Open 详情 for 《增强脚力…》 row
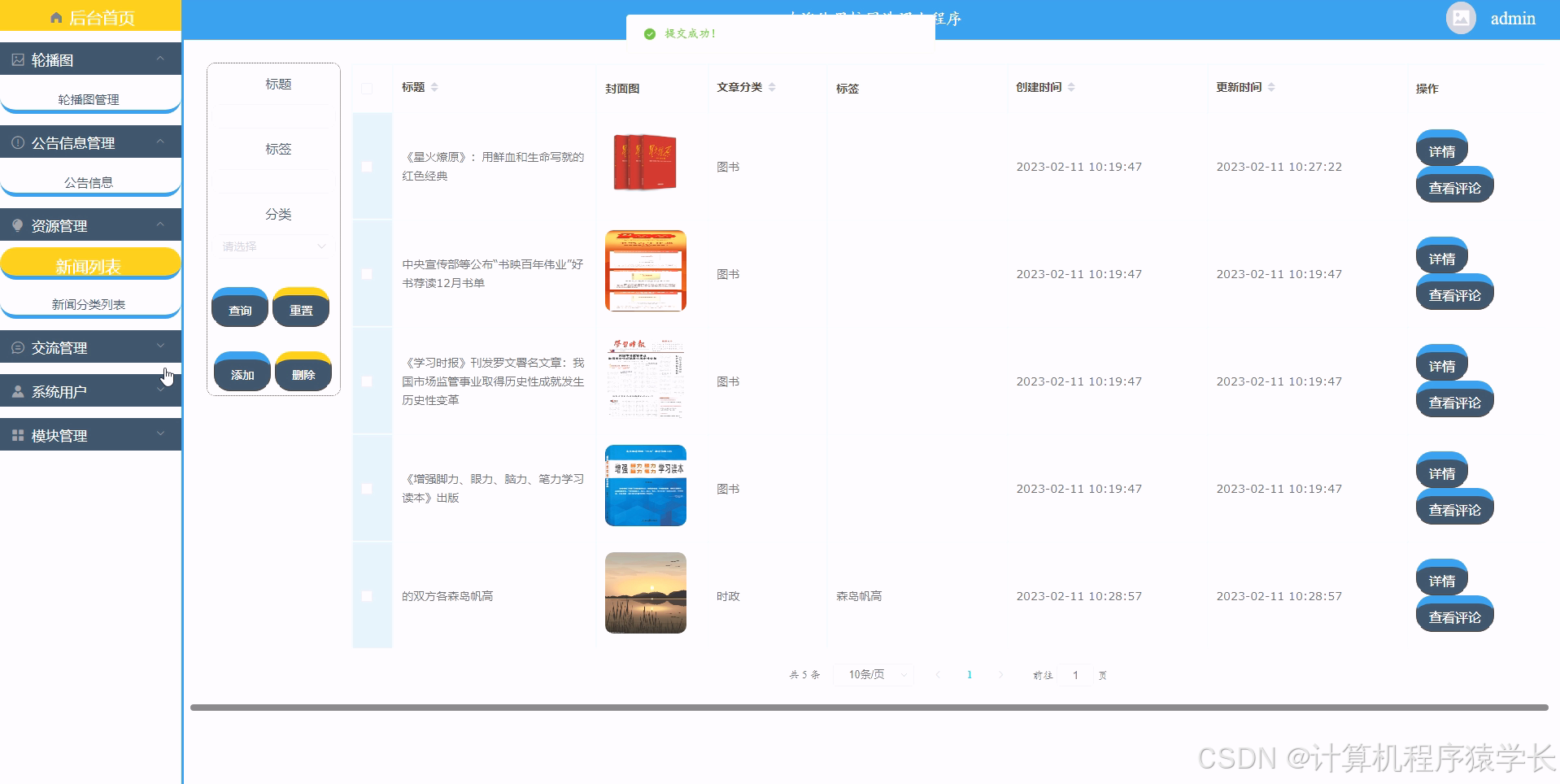This screenshot has height=784, width=1560. tap(1442, 471)
